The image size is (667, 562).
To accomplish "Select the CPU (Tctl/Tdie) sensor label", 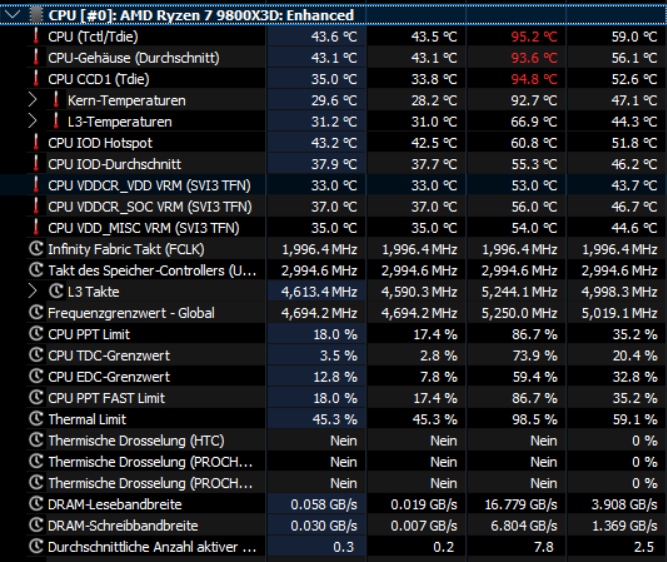I will pyautogui.click(x=93, y=37).
